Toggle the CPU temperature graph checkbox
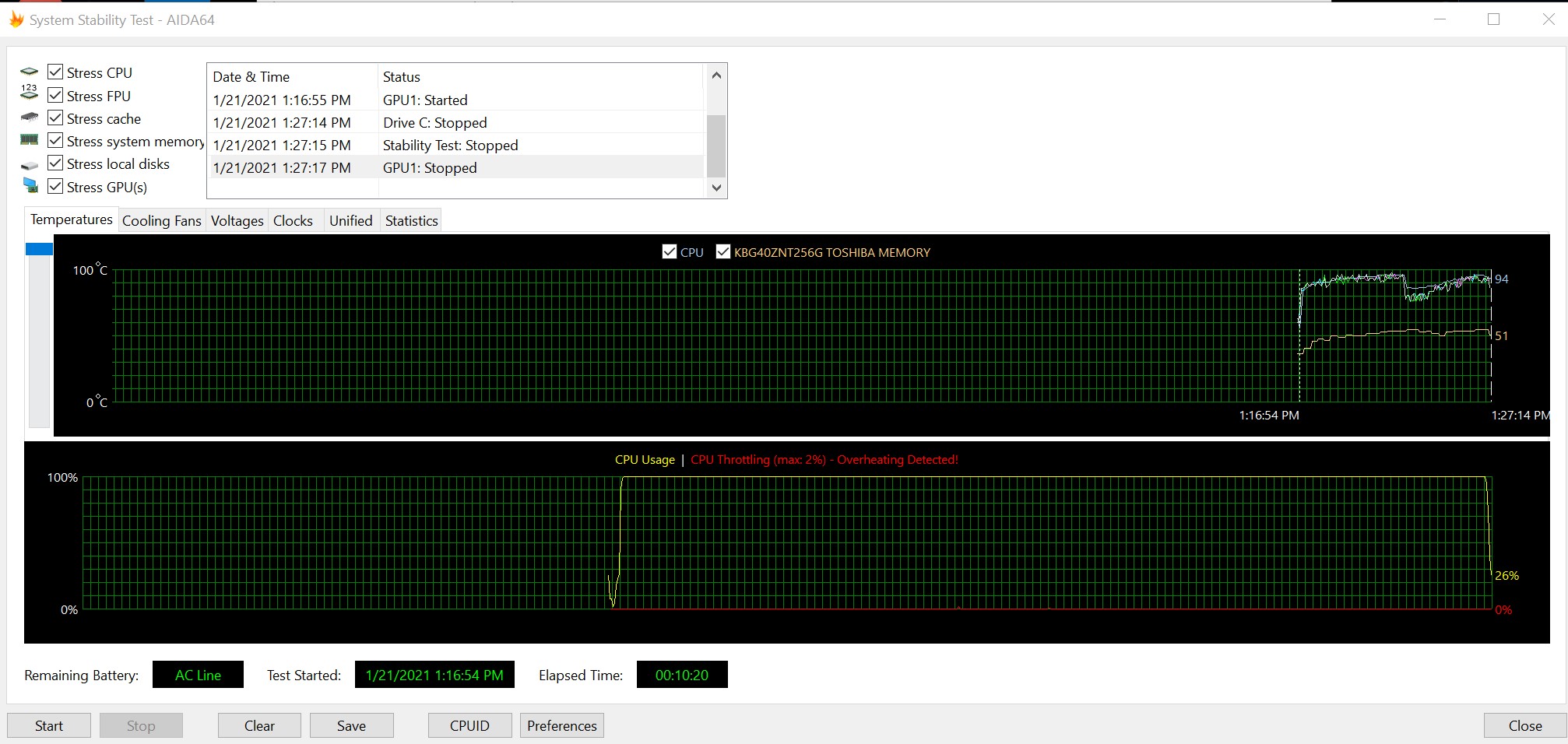 [669, 251]
